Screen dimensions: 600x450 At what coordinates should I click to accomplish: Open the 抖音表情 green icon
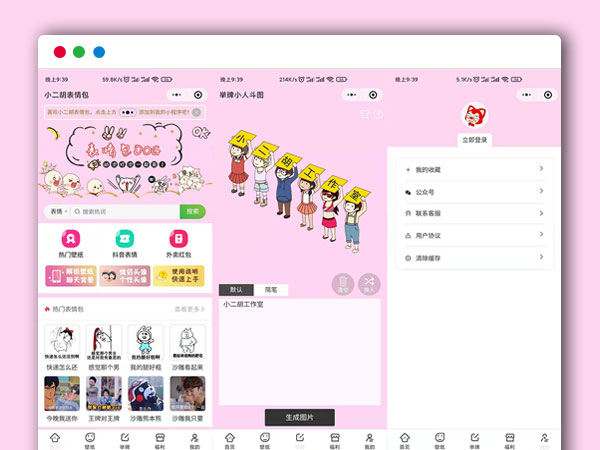coord(125,238)
